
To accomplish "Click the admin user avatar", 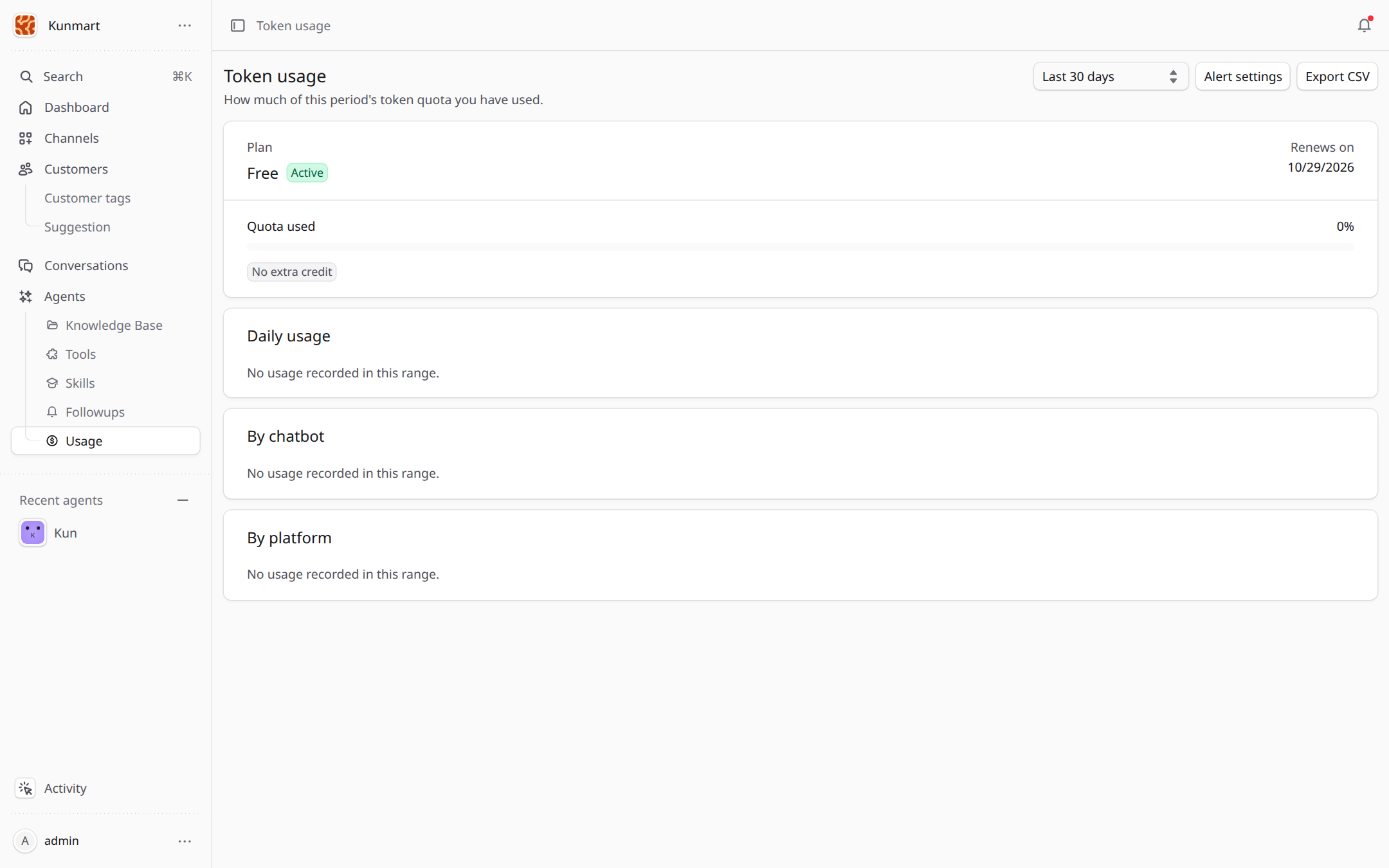I will (25, 841).
